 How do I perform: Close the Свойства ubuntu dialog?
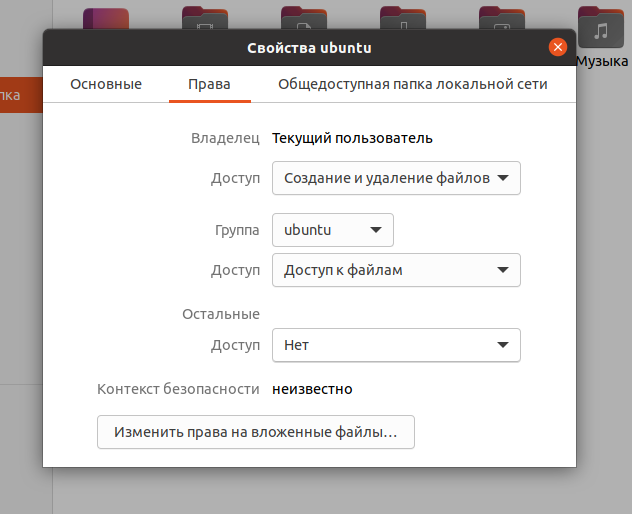(x=558, y=48)
